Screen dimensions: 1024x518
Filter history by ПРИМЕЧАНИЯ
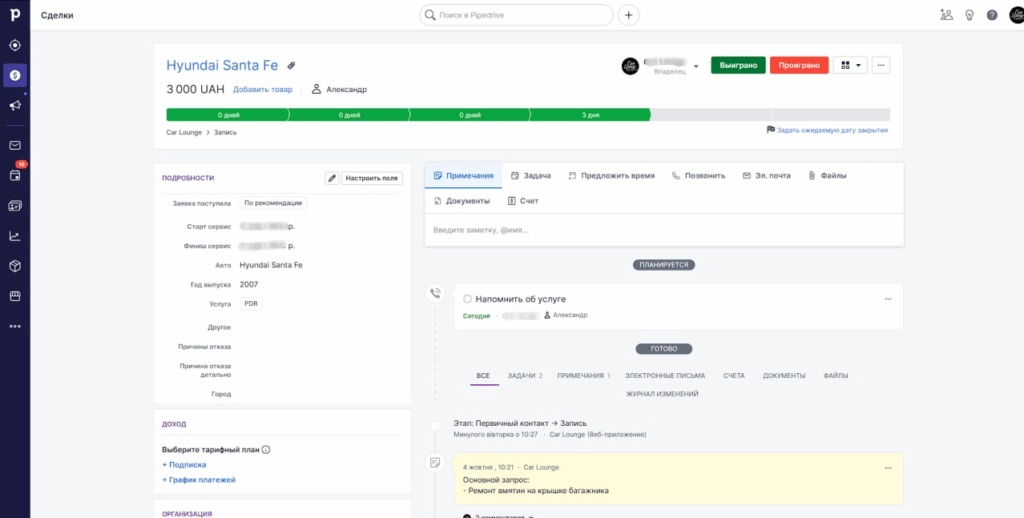coord(584,376)
